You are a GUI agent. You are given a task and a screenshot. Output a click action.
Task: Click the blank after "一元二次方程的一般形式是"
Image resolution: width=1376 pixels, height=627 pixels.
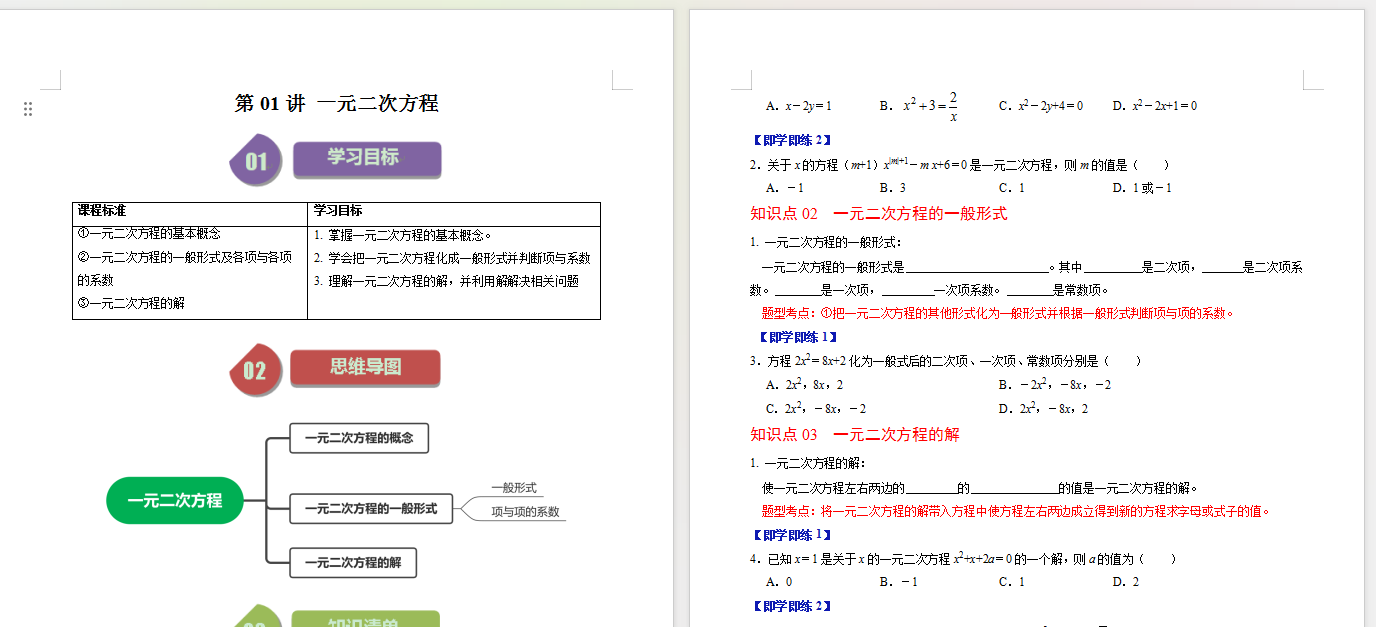coord(977,268)
